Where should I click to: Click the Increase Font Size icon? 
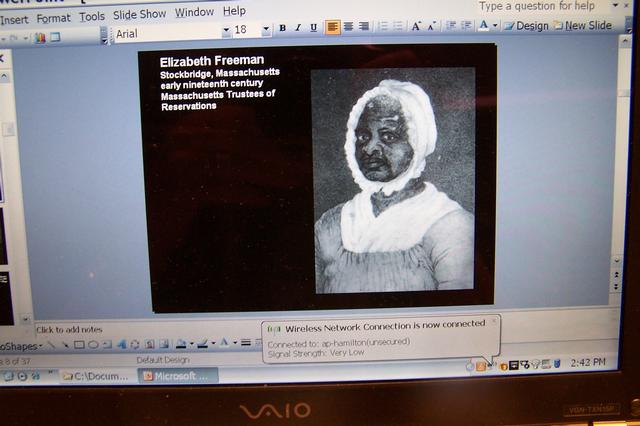[x=417, y=26]
